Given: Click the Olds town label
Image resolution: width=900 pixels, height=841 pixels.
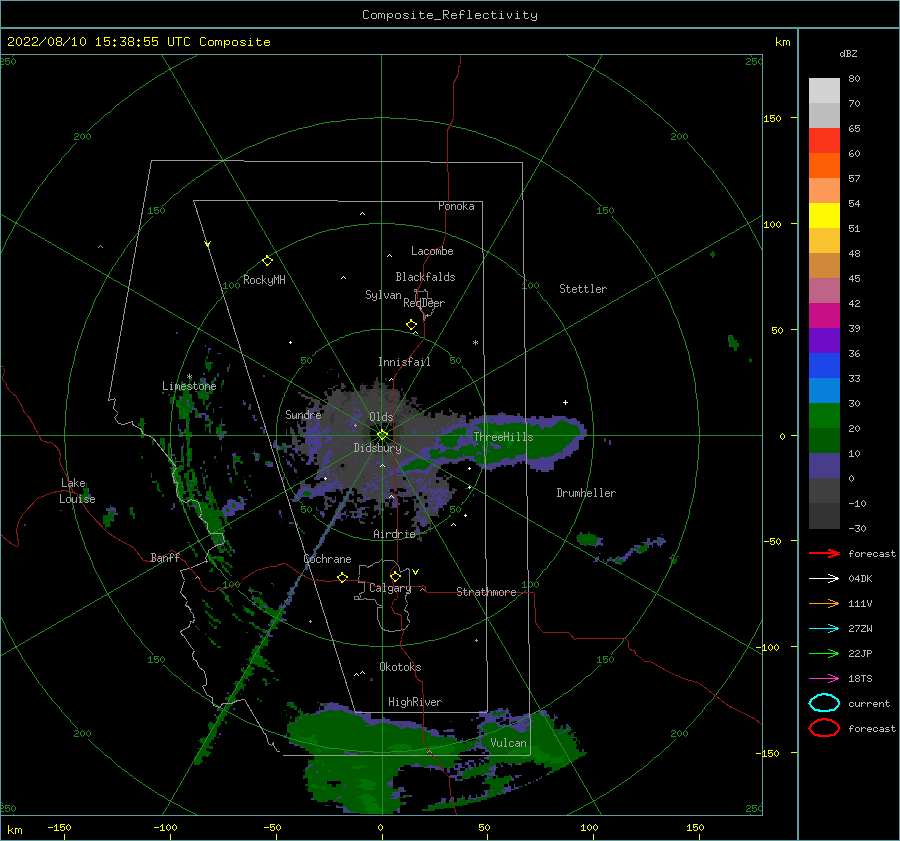Looking at the screenshot, I should click(x=381, y=417).
